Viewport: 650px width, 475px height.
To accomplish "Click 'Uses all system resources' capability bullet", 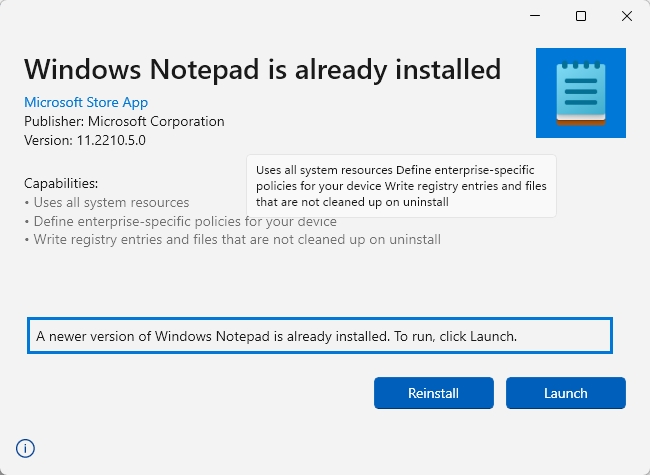I will click(107, 202).
